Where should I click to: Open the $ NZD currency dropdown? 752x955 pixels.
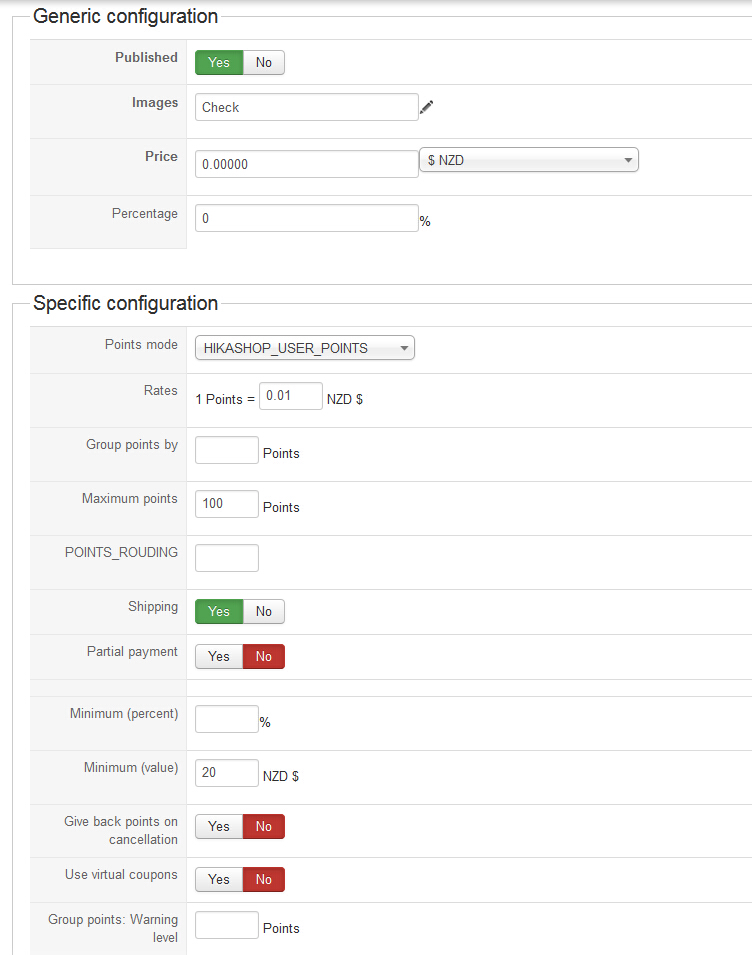click(x=528, y=160)
